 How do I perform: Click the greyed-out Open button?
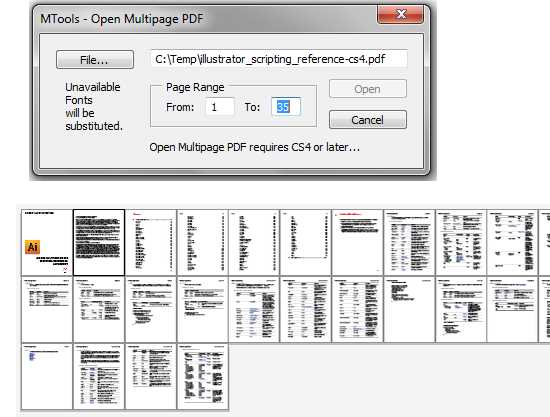coord(368,89)
